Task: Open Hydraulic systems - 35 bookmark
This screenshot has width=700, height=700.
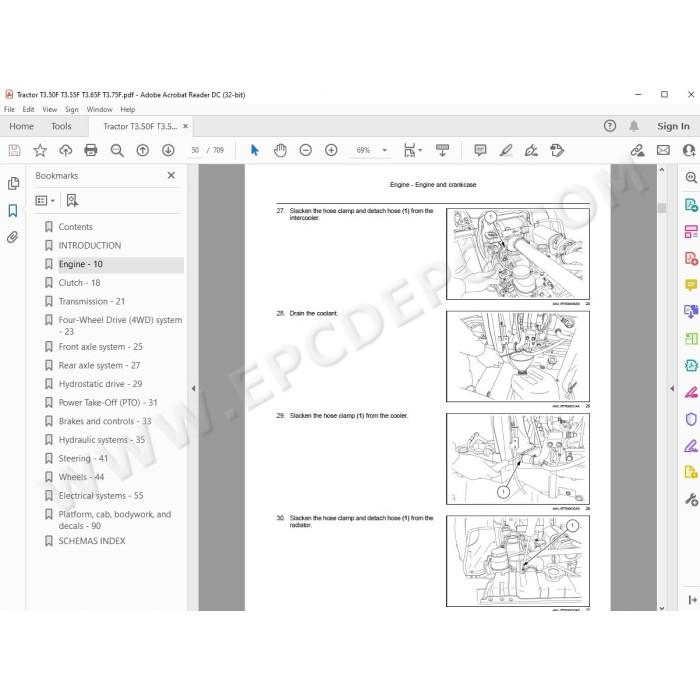Action: coord(101,440)
